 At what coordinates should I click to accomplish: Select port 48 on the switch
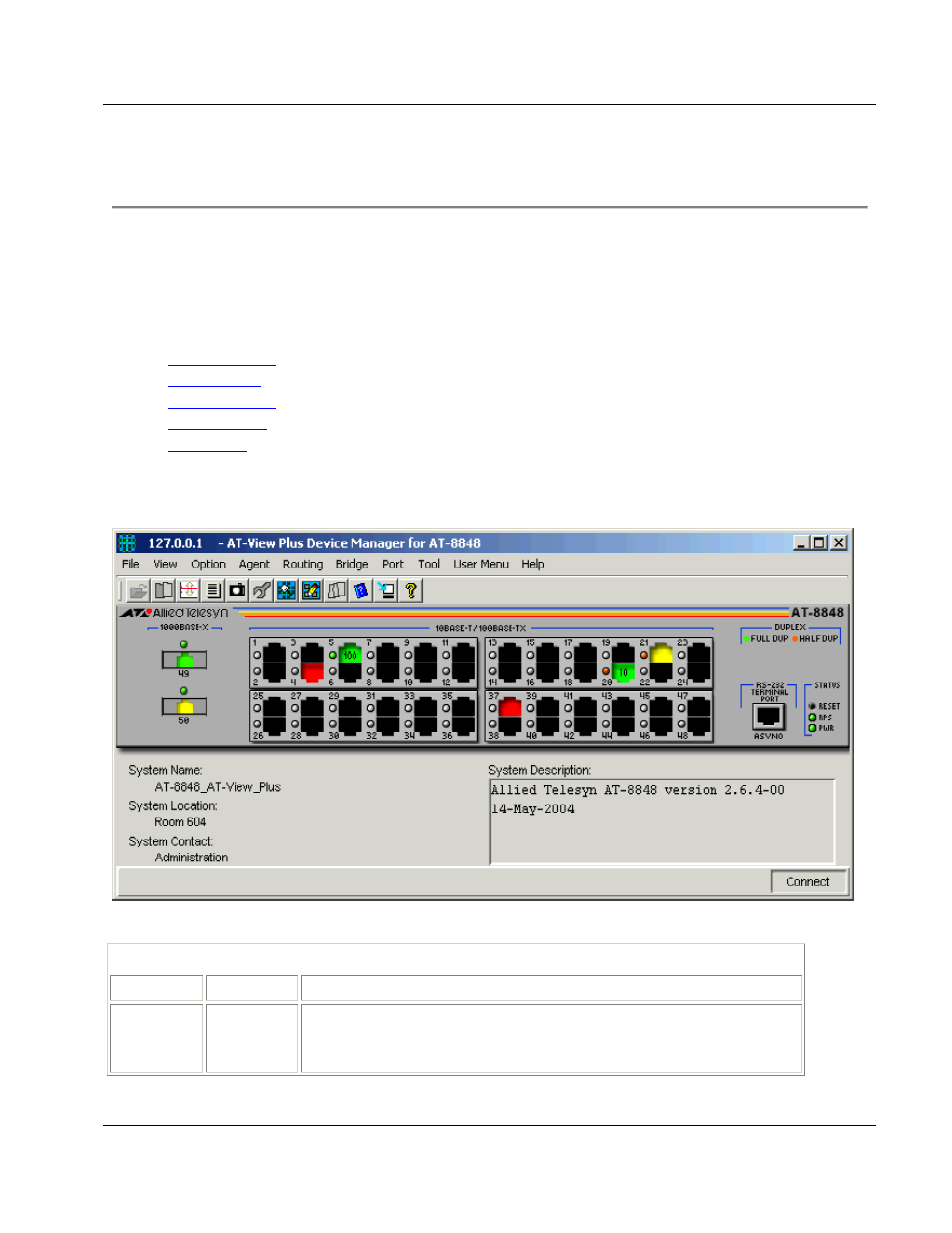pos(699,725)
